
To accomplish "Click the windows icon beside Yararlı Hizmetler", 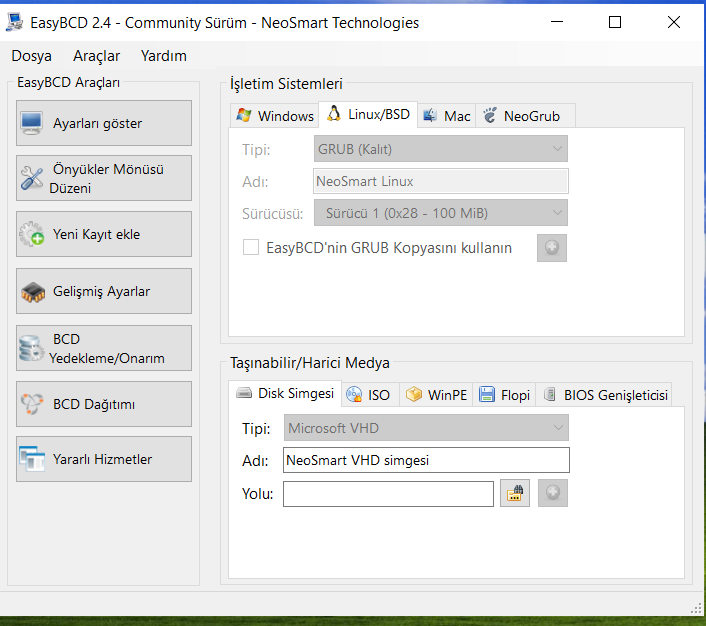I will 32,459.
